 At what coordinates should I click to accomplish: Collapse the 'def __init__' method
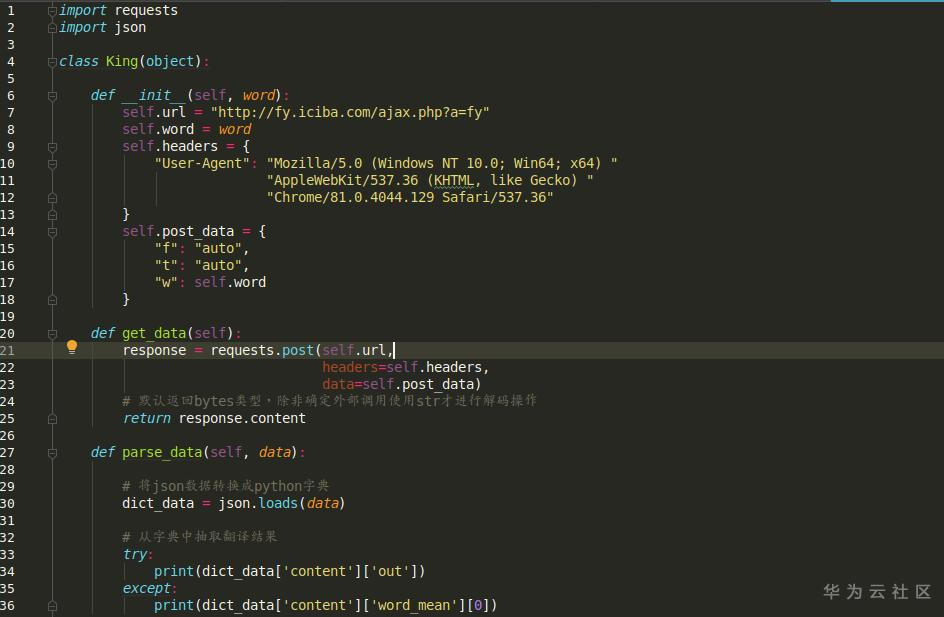pos(52,96)
